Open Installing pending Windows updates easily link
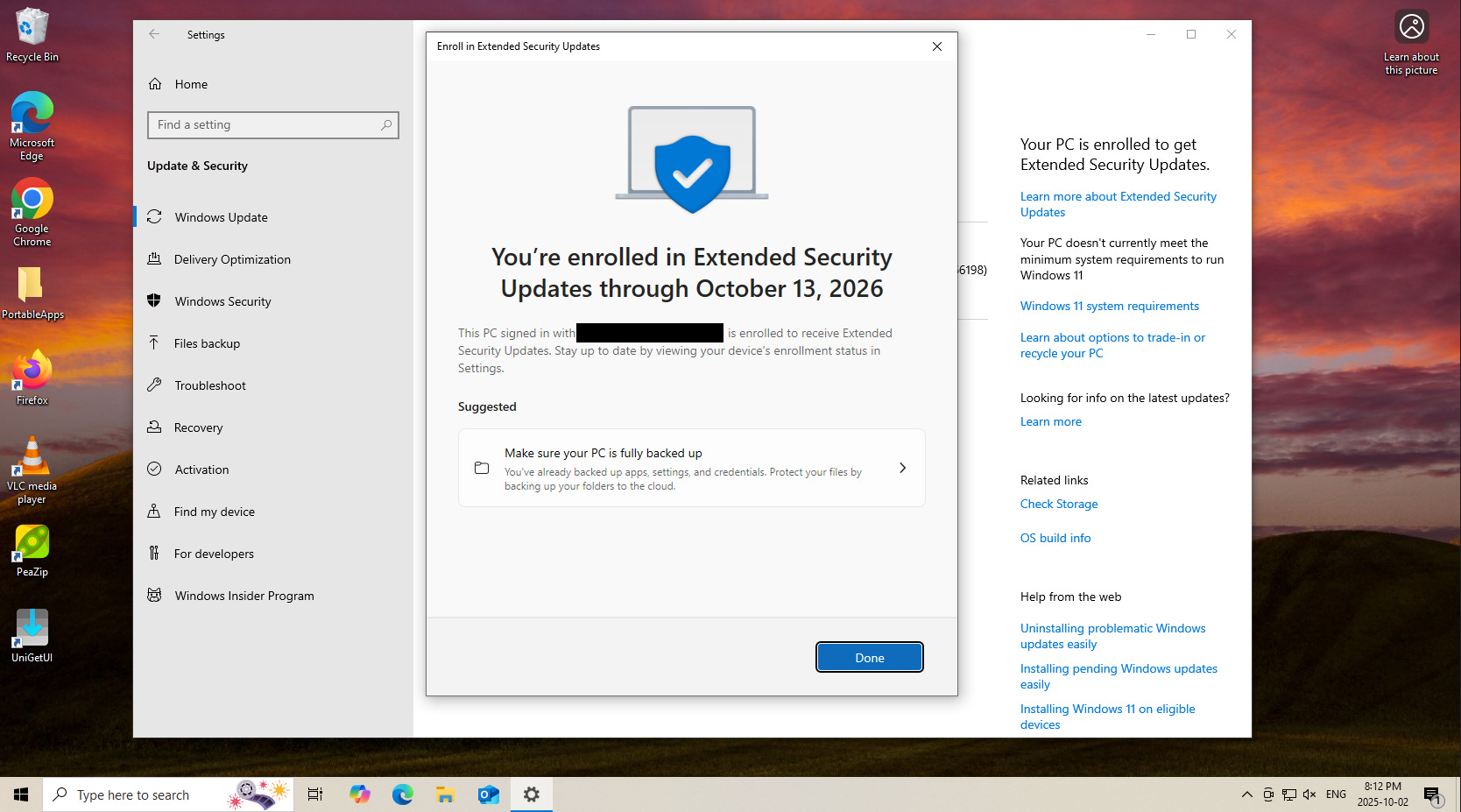Viewport: 1461px width, 812px height. click(x=1119, y=676)
